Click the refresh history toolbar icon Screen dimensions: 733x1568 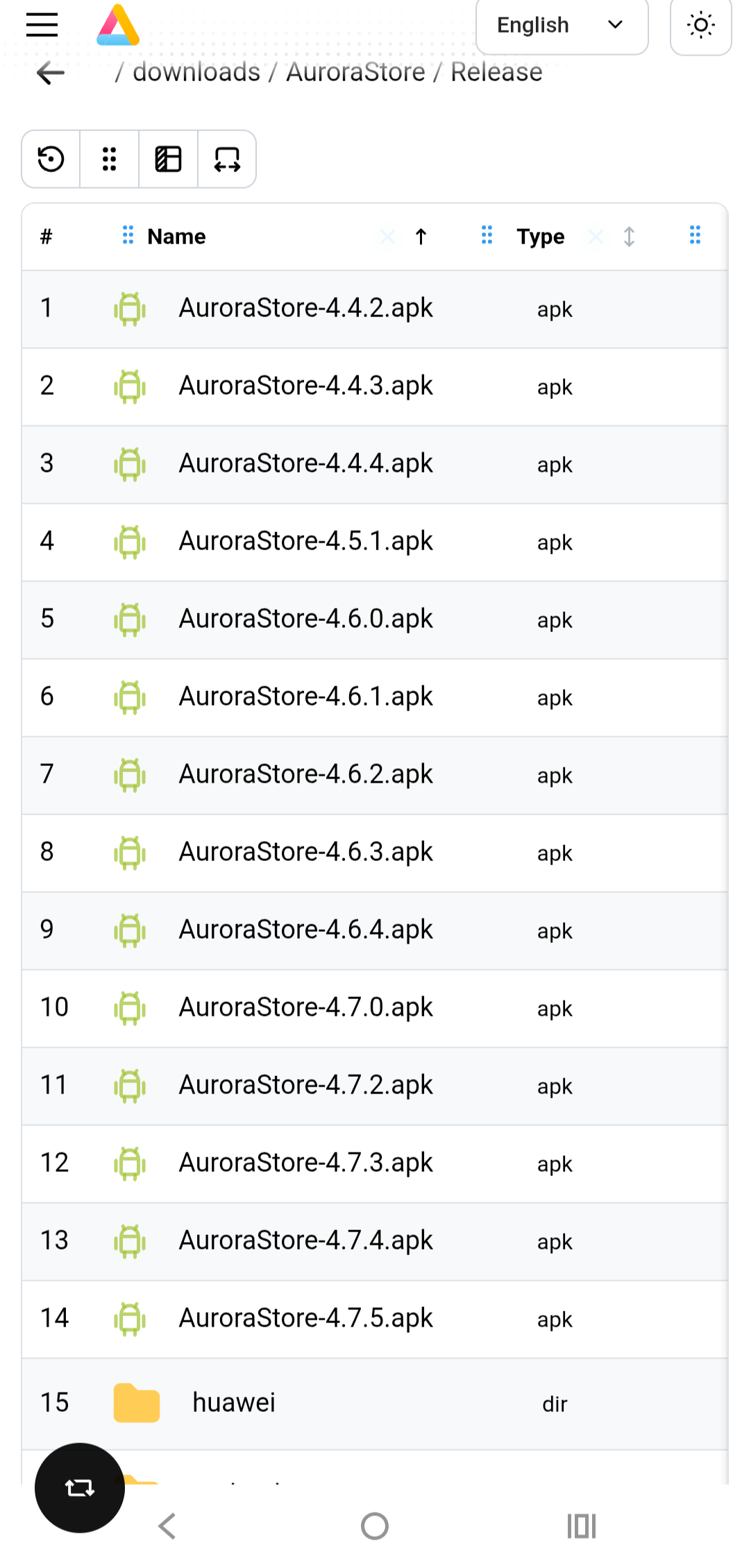click(x=51, y=159)
